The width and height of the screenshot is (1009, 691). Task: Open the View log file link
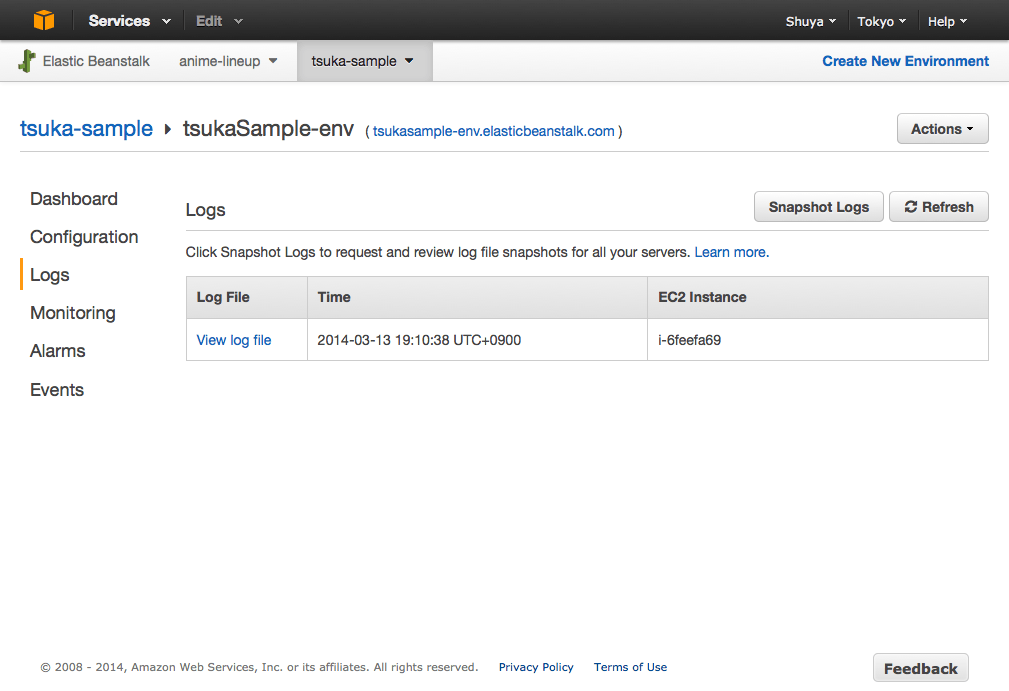pos(234,340)
